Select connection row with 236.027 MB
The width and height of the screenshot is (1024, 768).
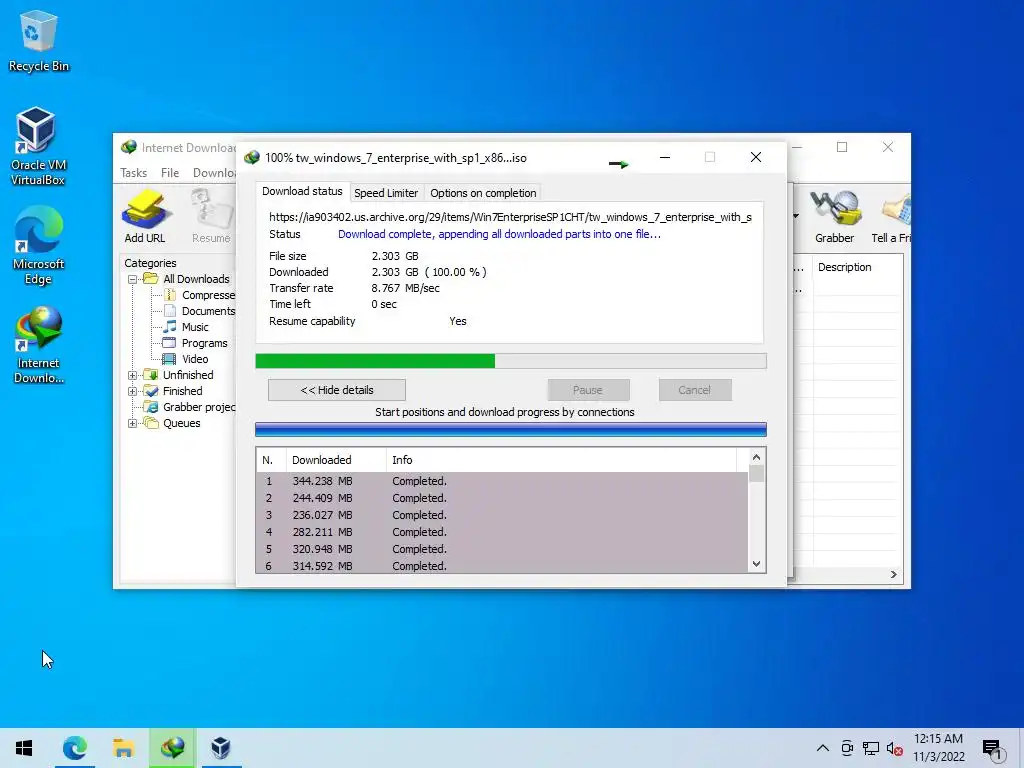pyautogui.click(x=502, y=515)
